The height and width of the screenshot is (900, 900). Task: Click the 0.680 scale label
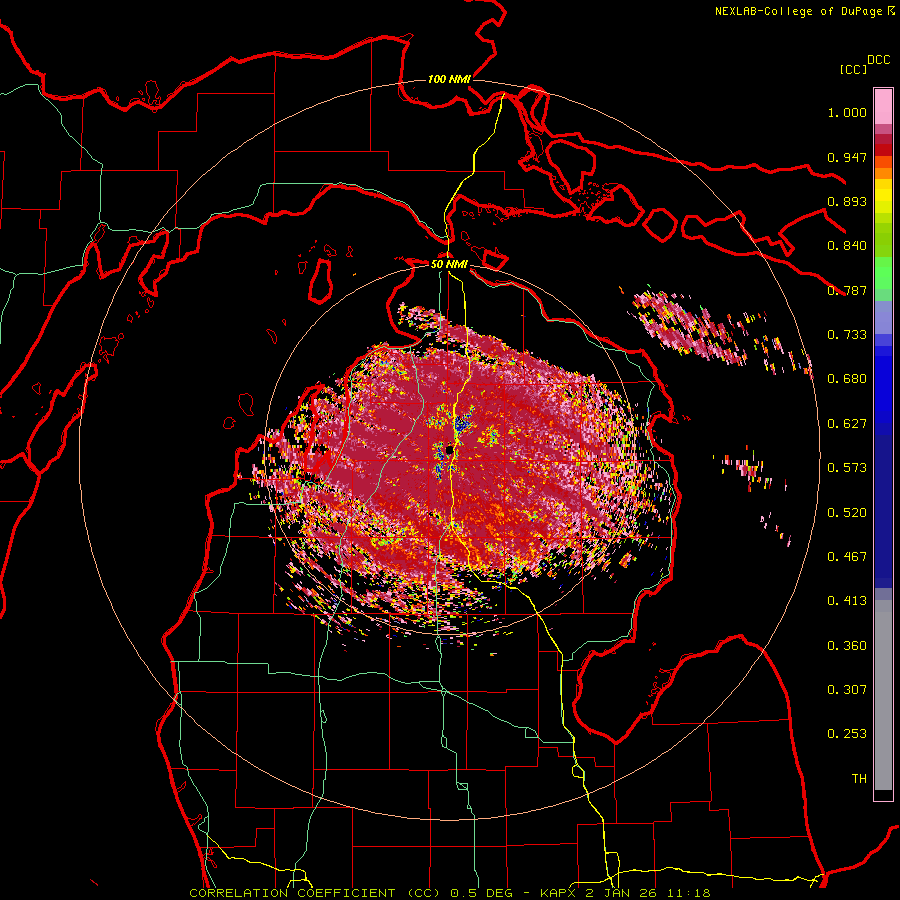[x=847, y=379]
